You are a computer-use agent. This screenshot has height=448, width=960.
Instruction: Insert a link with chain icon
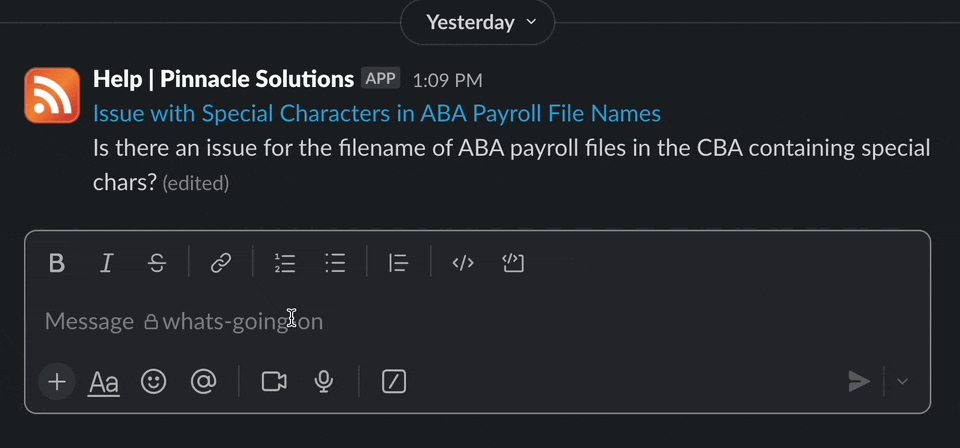(x=220, y=263)
